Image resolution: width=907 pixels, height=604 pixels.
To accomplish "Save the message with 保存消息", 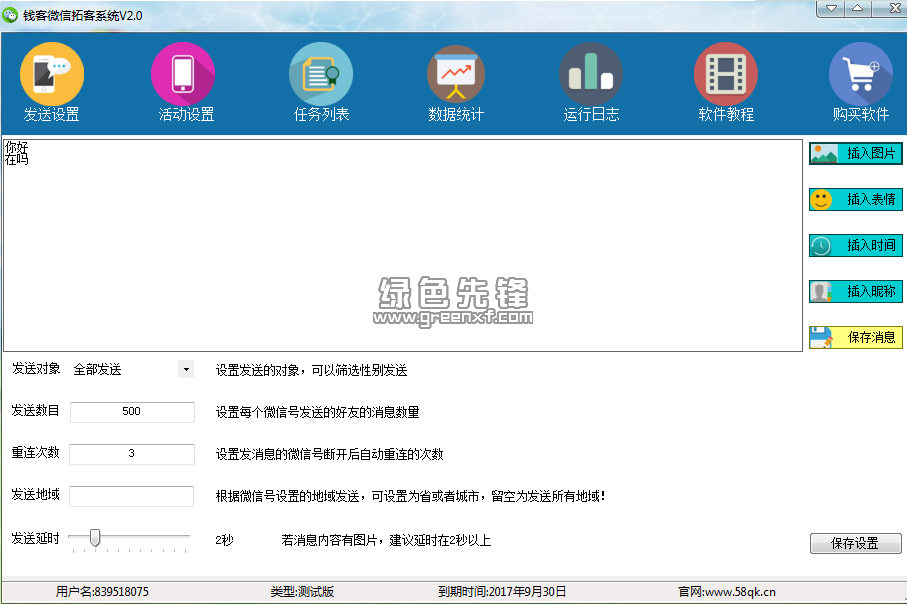I will (x=856, y=338).
